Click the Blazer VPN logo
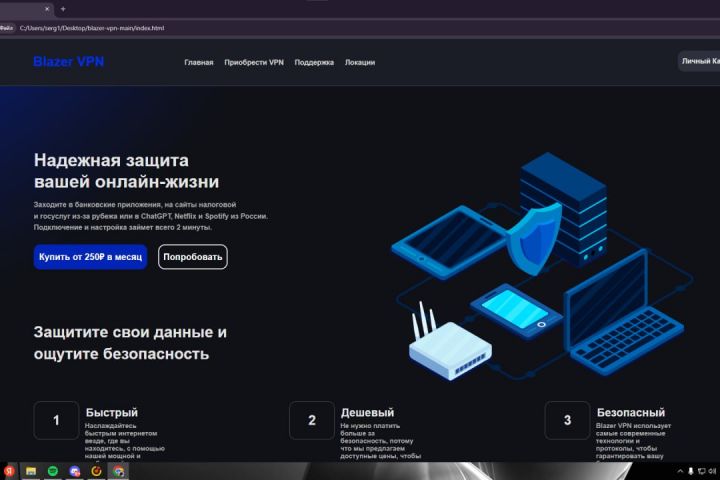The image size is (720, 480). 69,62
